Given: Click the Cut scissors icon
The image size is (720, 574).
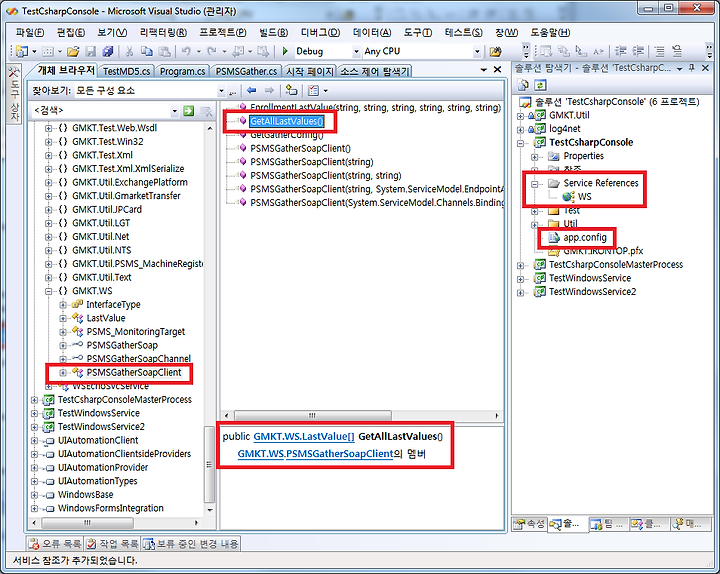Looking at the screenshot, I should click(129, 51).
